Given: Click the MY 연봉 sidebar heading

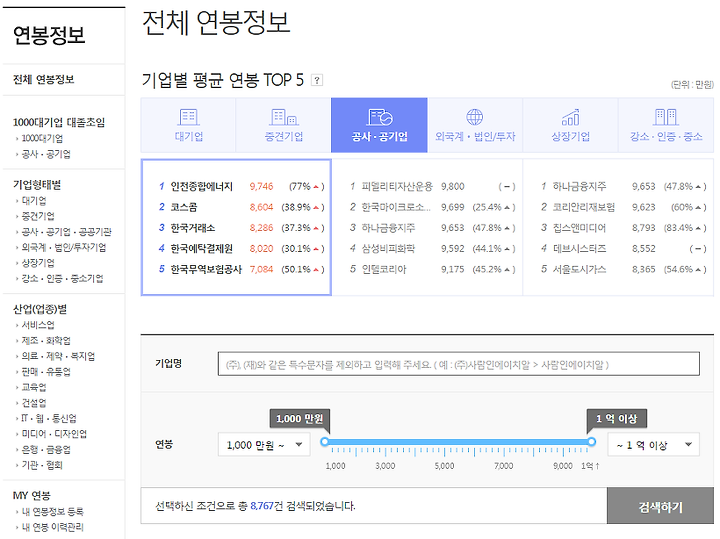Looking at the screenshot, I should pyautogui.click(x=32, y=495).
